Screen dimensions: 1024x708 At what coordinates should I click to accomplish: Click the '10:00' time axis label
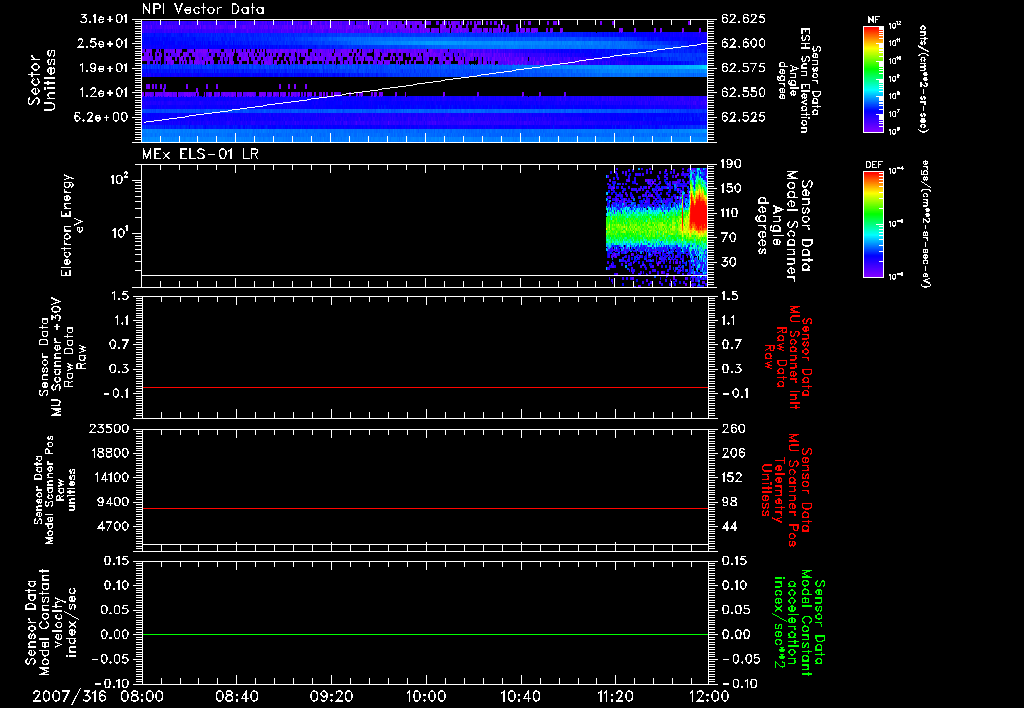[x=426, y=696]
